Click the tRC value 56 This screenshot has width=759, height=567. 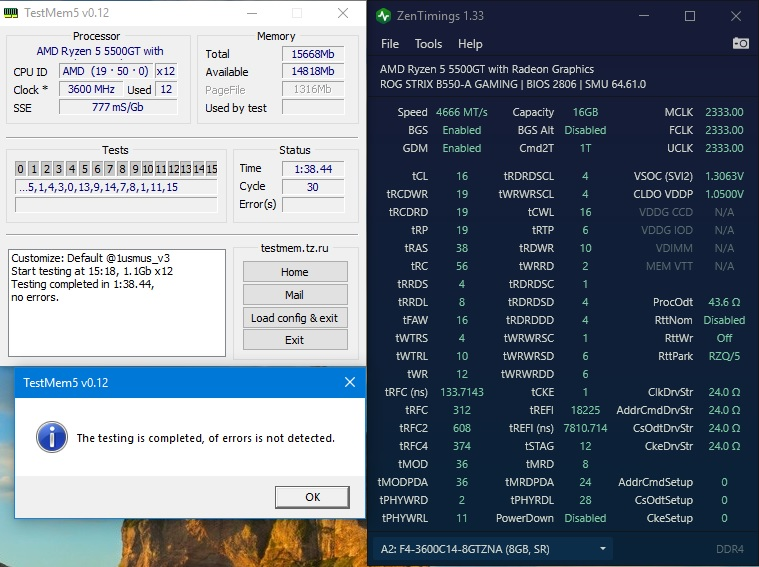(x=462, y=266)
